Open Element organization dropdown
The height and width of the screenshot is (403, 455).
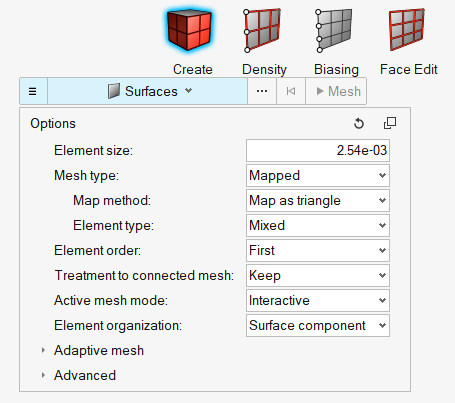pyautogui.click(x=318, y=325)
